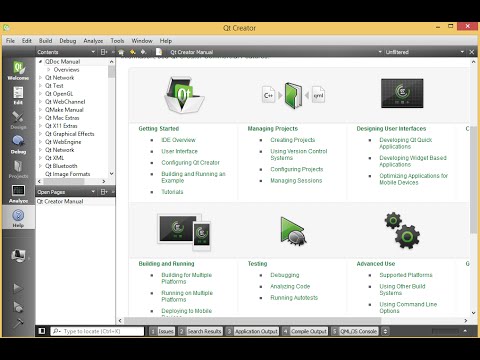Click the Build hammer icon

click(18, 323)
